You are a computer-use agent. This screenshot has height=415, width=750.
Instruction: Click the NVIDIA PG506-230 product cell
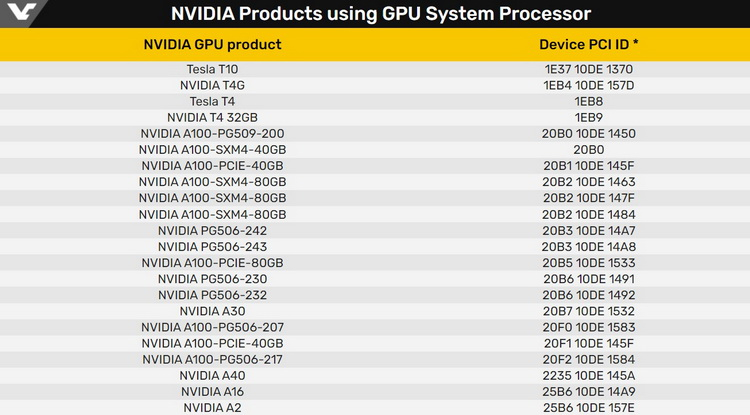[213, 279]
